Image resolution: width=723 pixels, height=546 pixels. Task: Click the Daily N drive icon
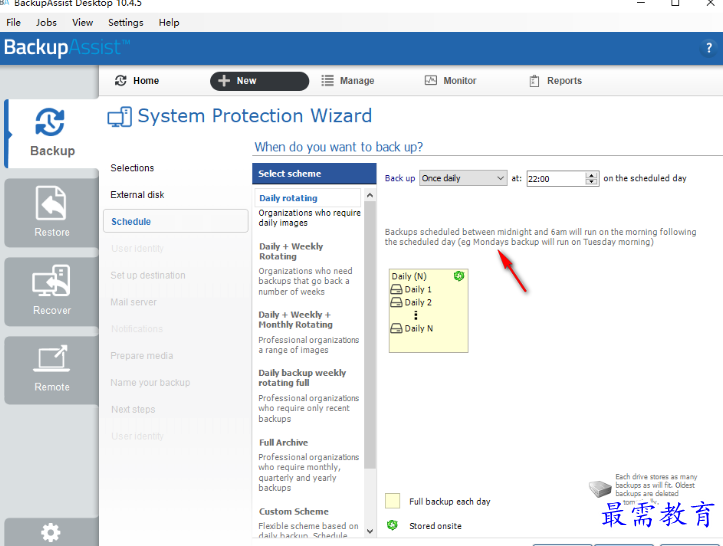click(x=396, y=328)
